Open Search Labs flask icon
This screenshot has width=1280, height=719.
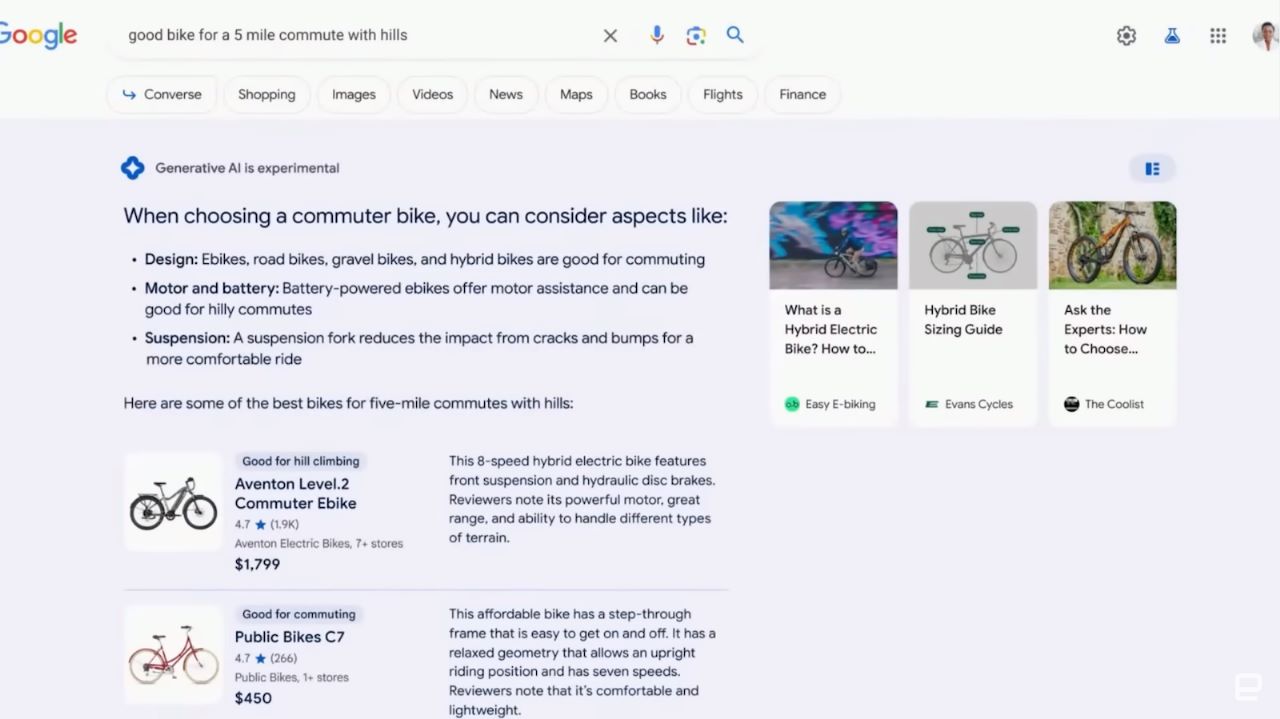(1172, 36)
